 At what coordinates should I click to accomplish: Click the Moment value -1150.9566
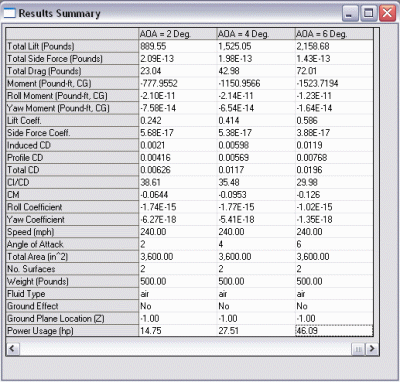(x=256, y=83)
